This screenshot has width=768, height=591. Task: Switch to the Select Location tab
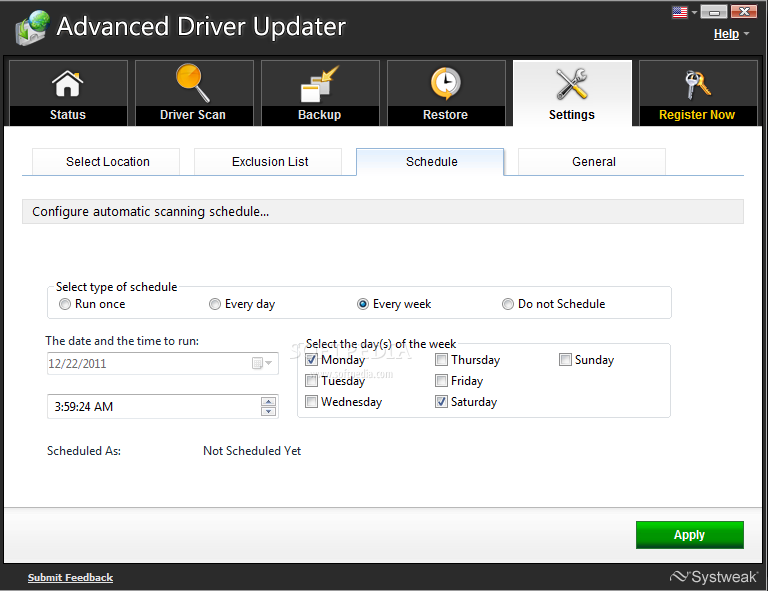click(106, 162)
